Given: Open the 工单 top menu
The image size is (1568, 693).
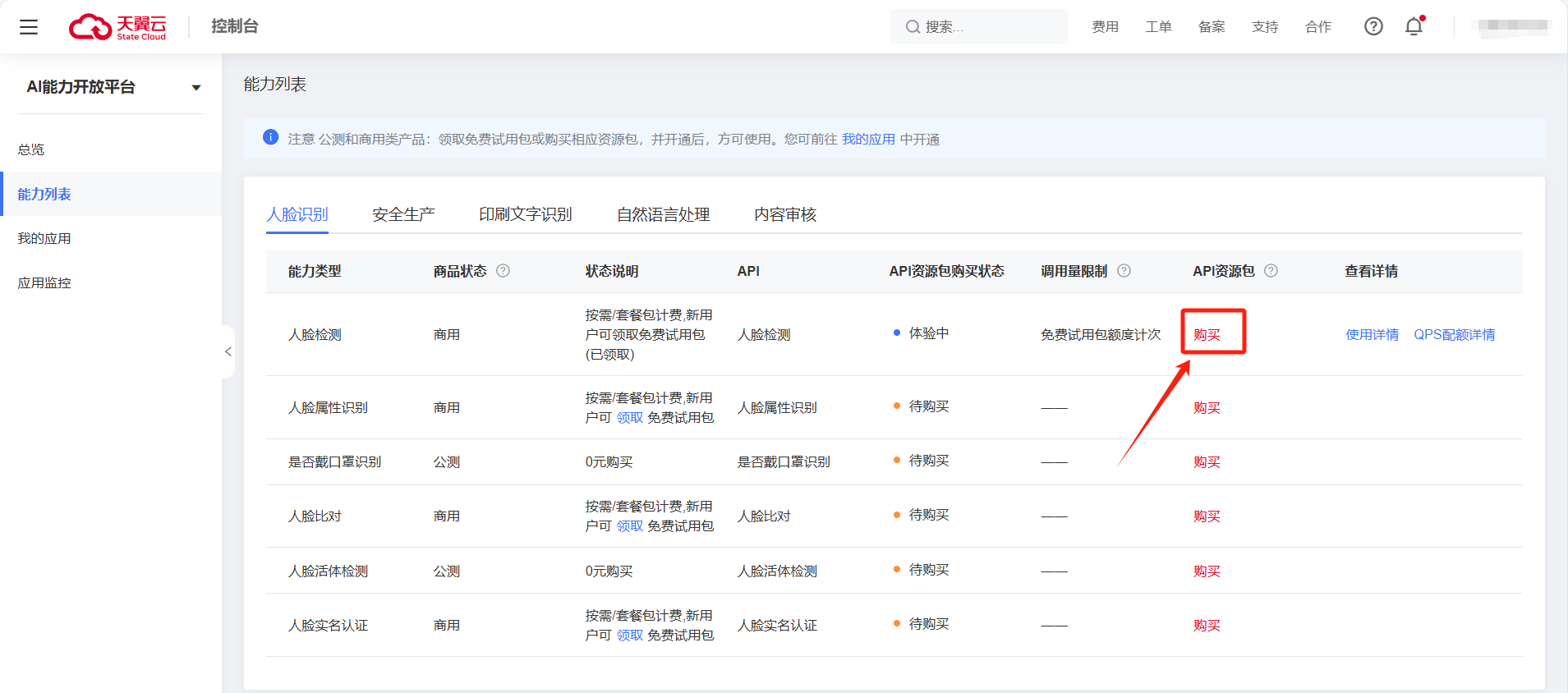Looking at the screenshot, I should pyautogui.click(x=1158, y=27).
